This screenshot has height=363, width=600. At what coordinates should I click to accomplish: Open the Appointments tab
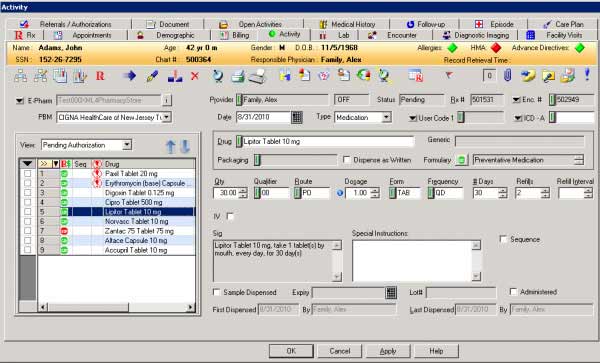(85, 35)
